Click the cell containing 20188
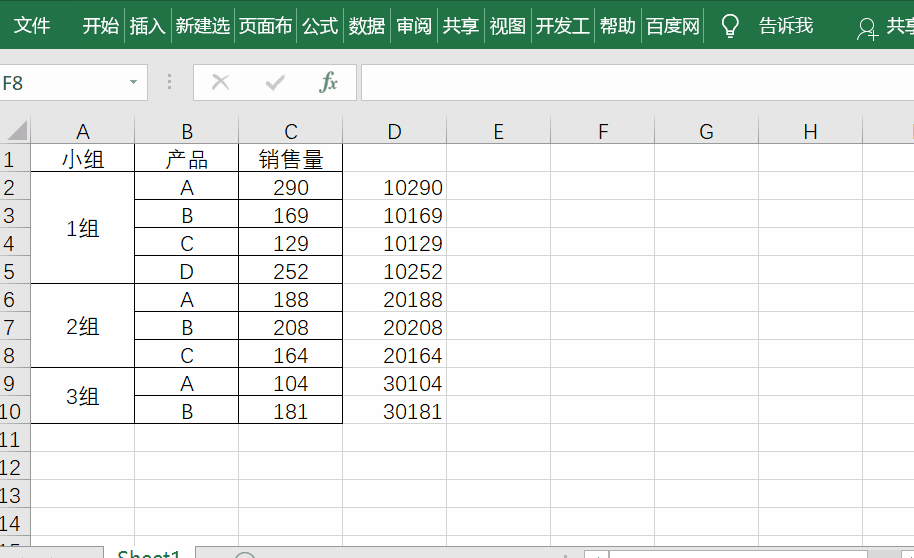This screenshot has height=558, width=914. point(395,299)
